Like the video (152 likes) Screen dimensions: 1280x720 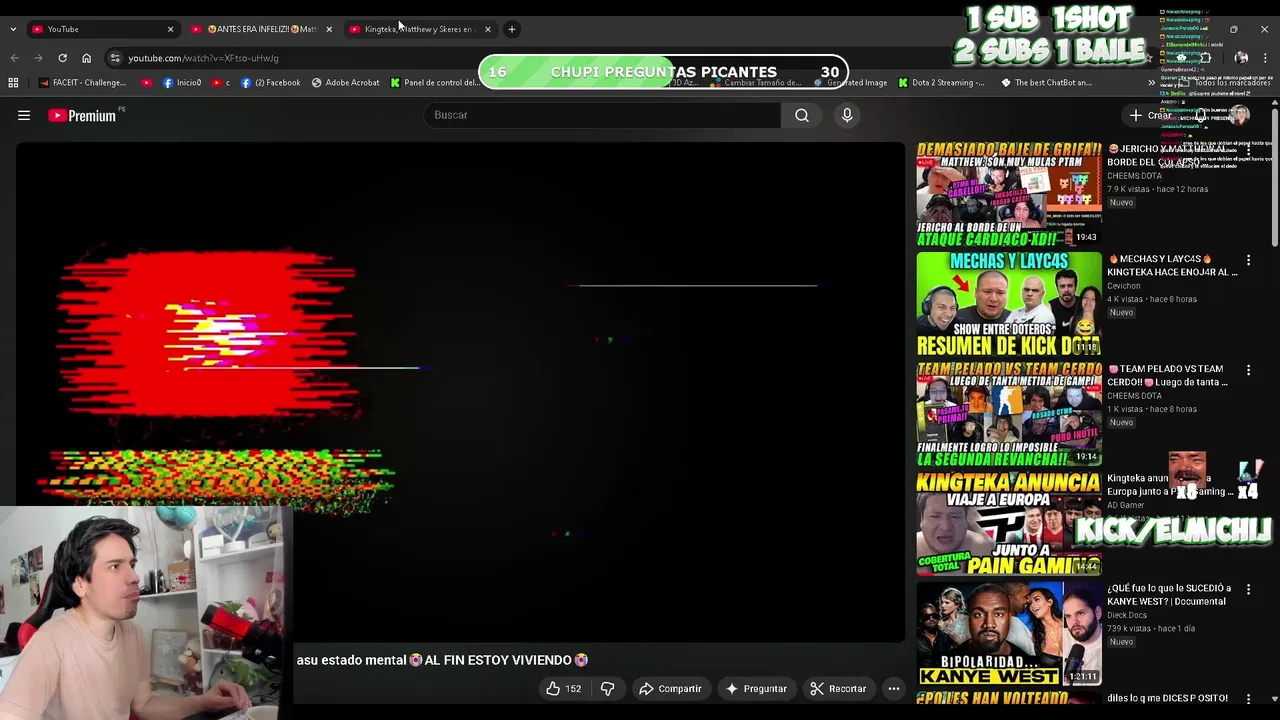coord(563,689)
